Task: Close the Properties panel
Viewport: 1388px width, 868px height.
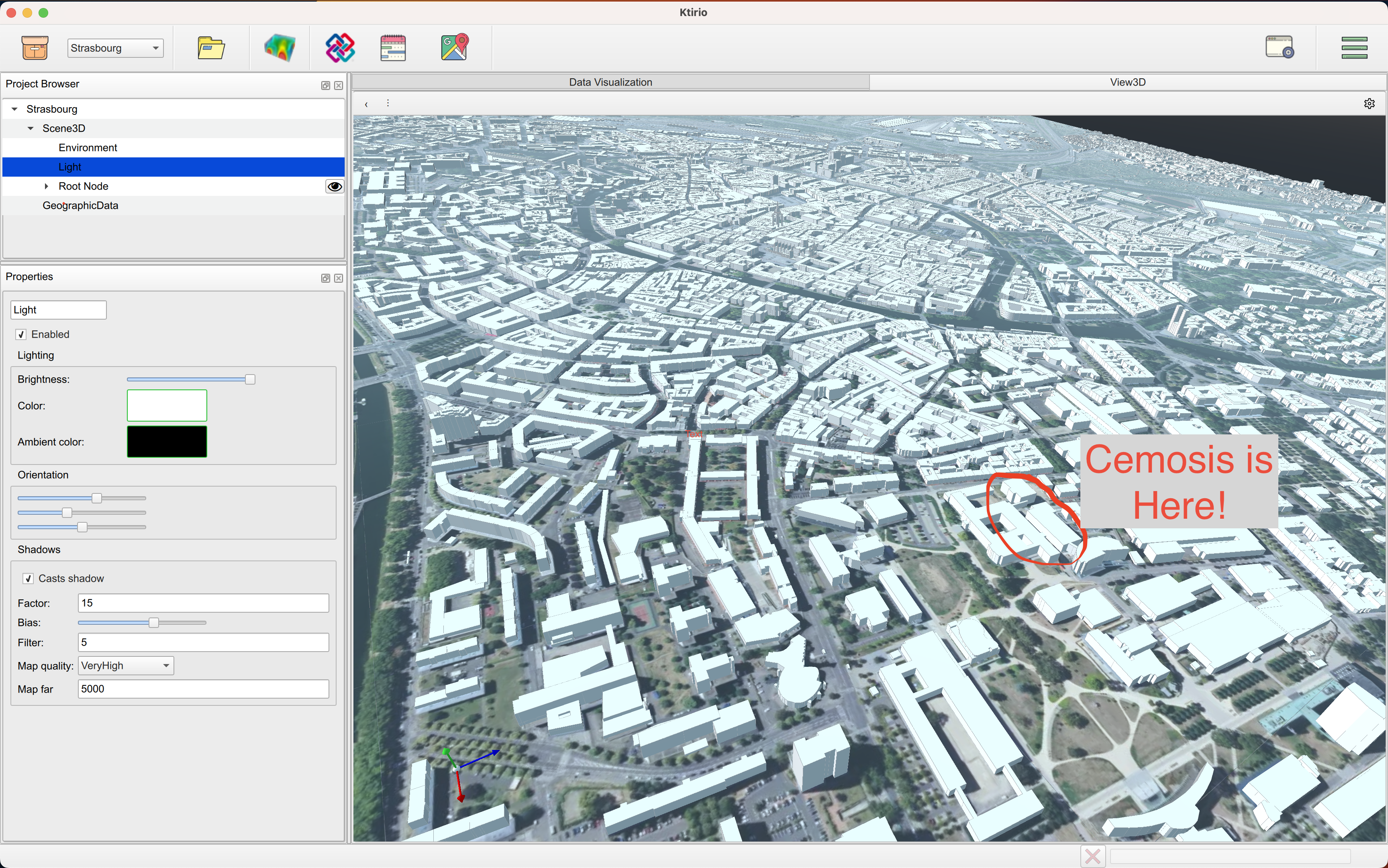Action: (x=339, y=278)
